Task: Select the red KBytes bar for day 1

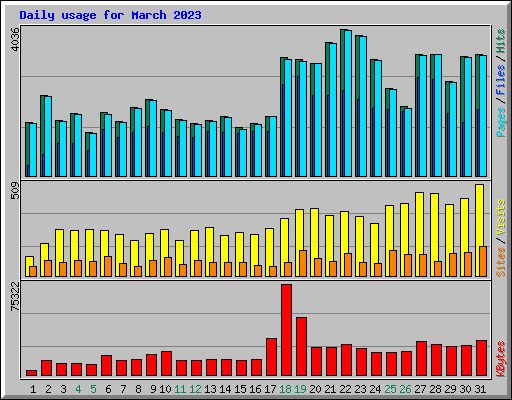Action: tap(31, 373)
